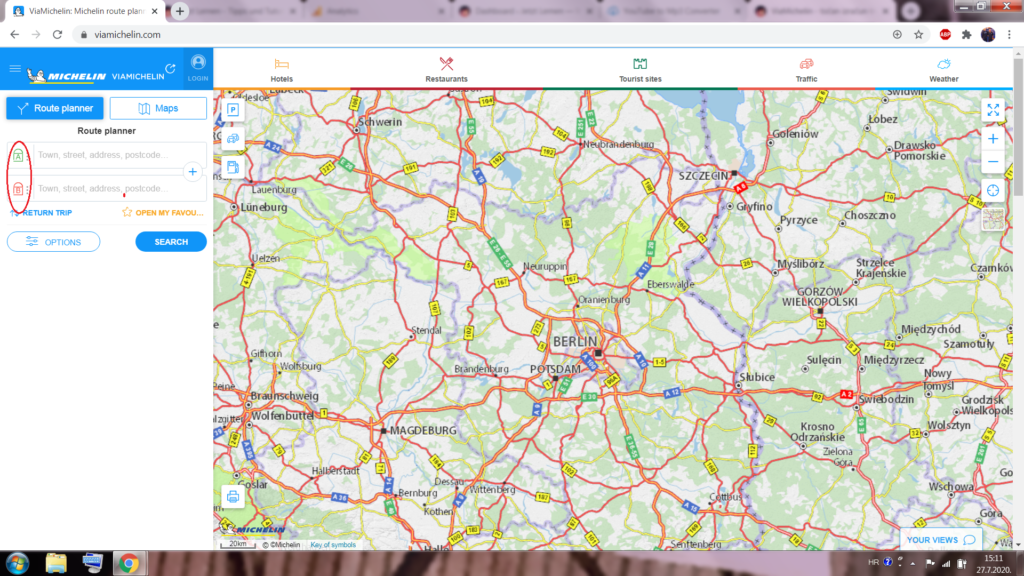Open the Hotels category
The width and height of the screenshot is (1024, 576).
click(282, 70)
